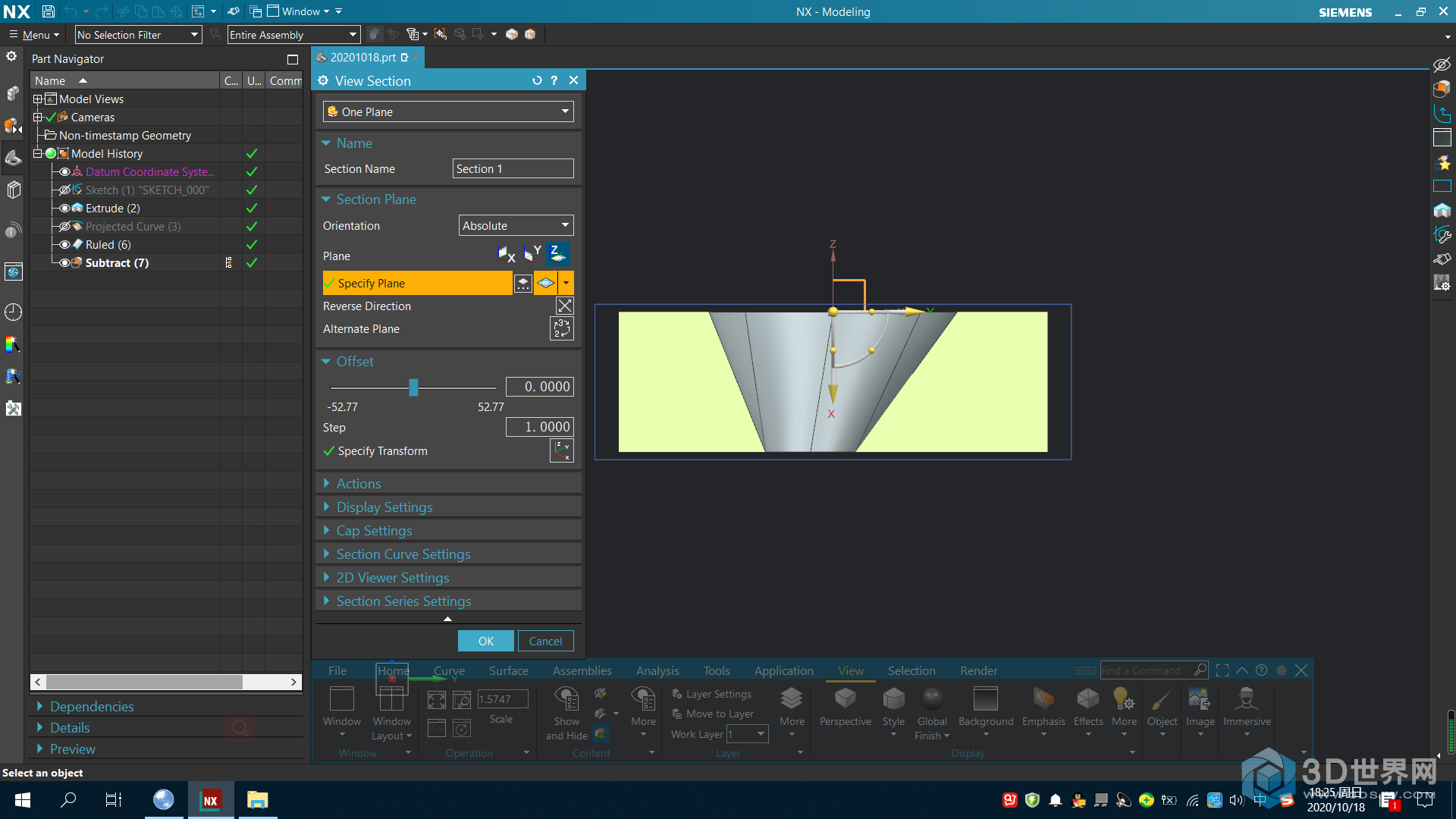
Task: Confirm the section with OK
Action: click(x=486, y=642)
